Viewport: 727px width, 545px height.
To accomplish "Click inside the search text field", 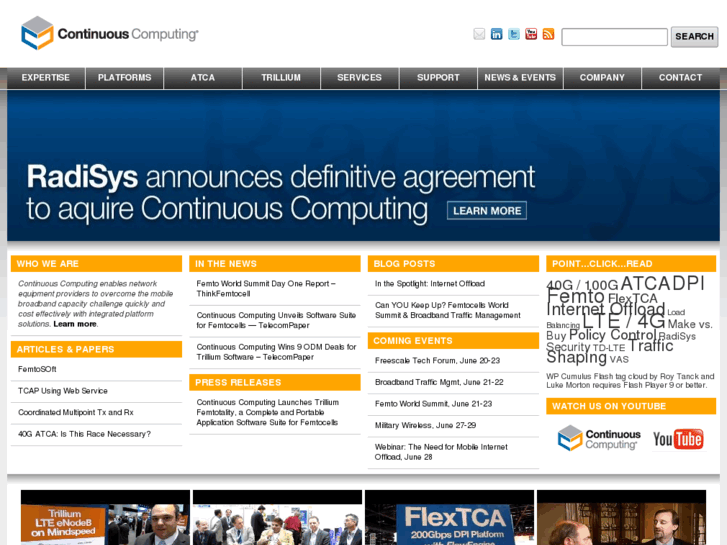I will (614, 37).
